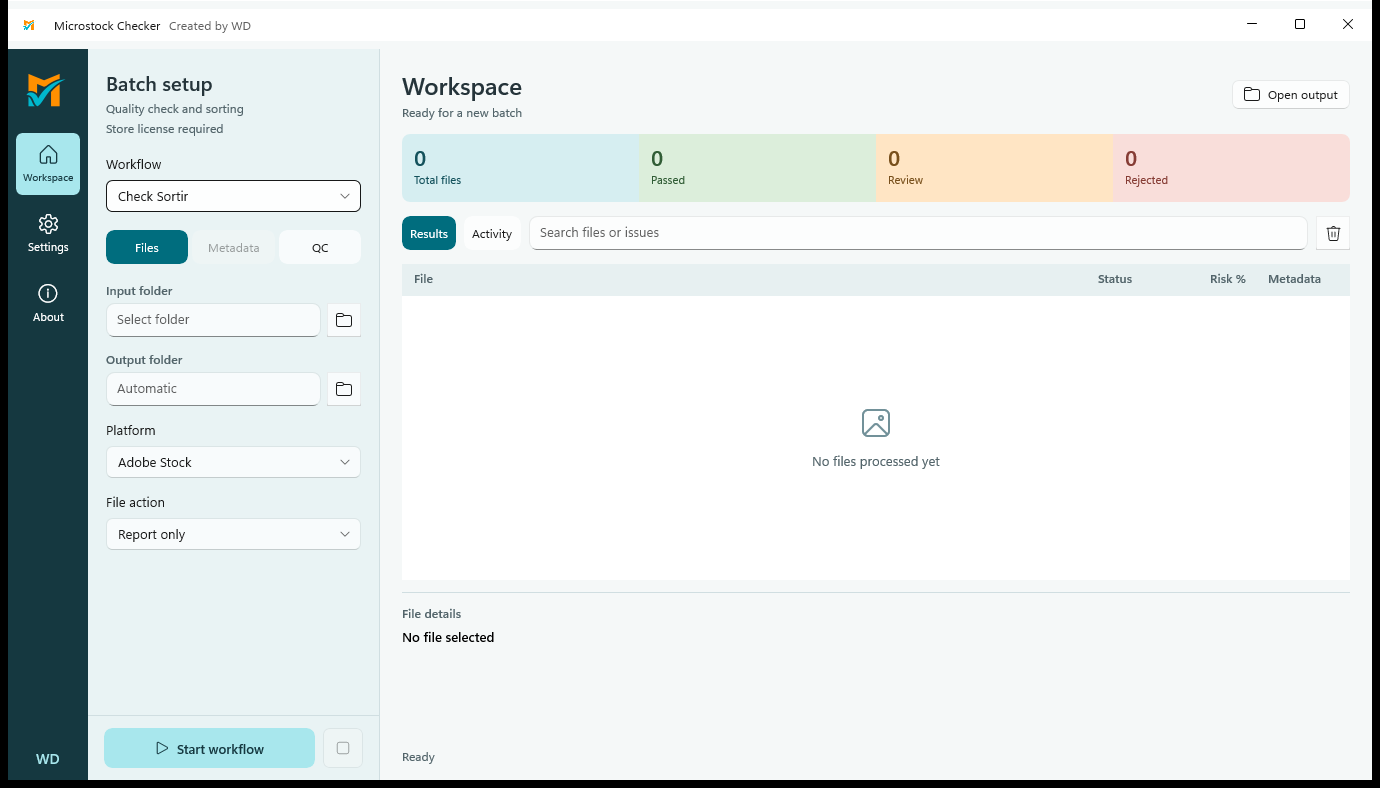Click the Output folder path field
The height and width of the screenshot is (788, 1380).
coord(213,389)
